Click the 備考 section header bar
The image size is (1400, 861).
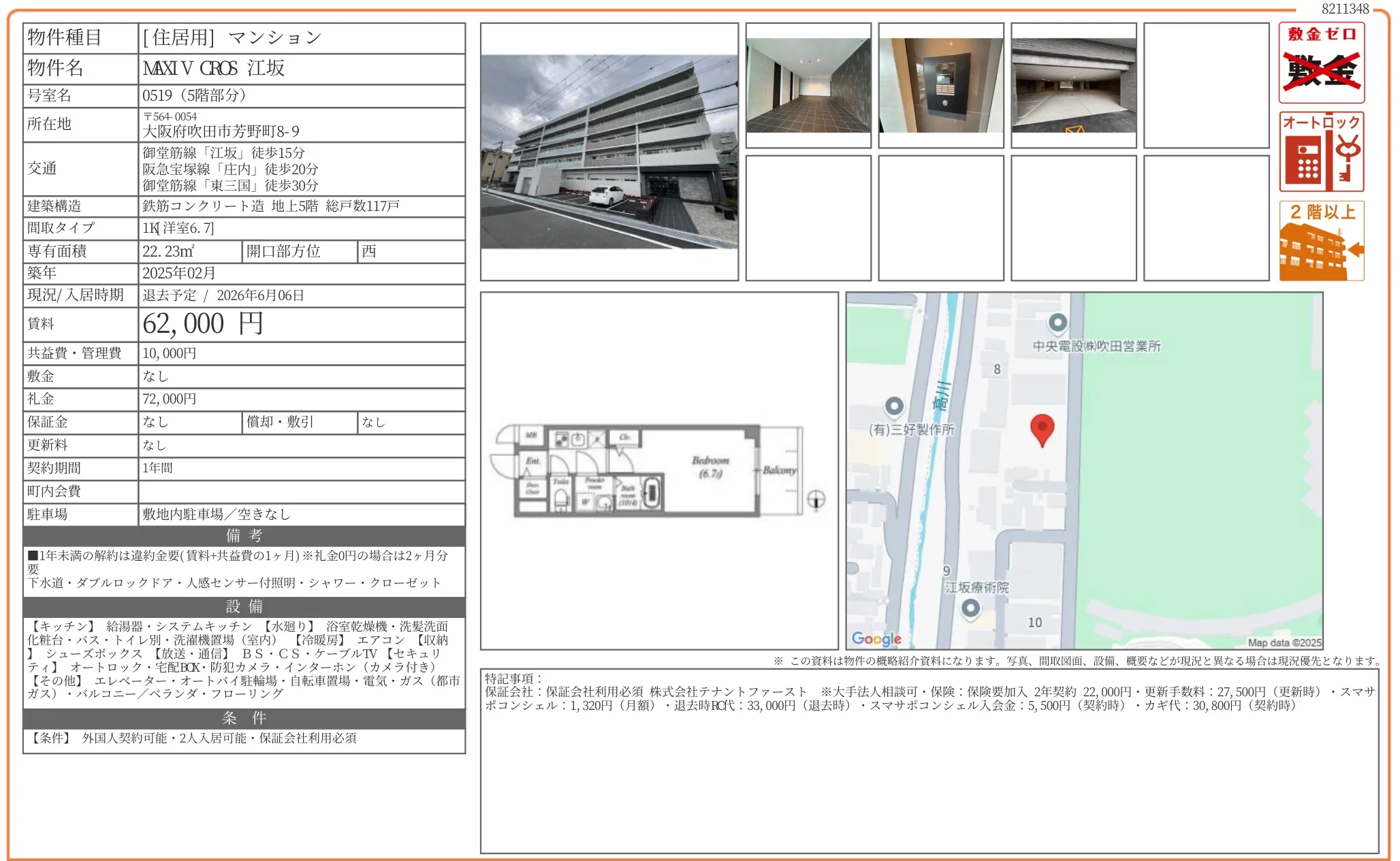(244, 536)
